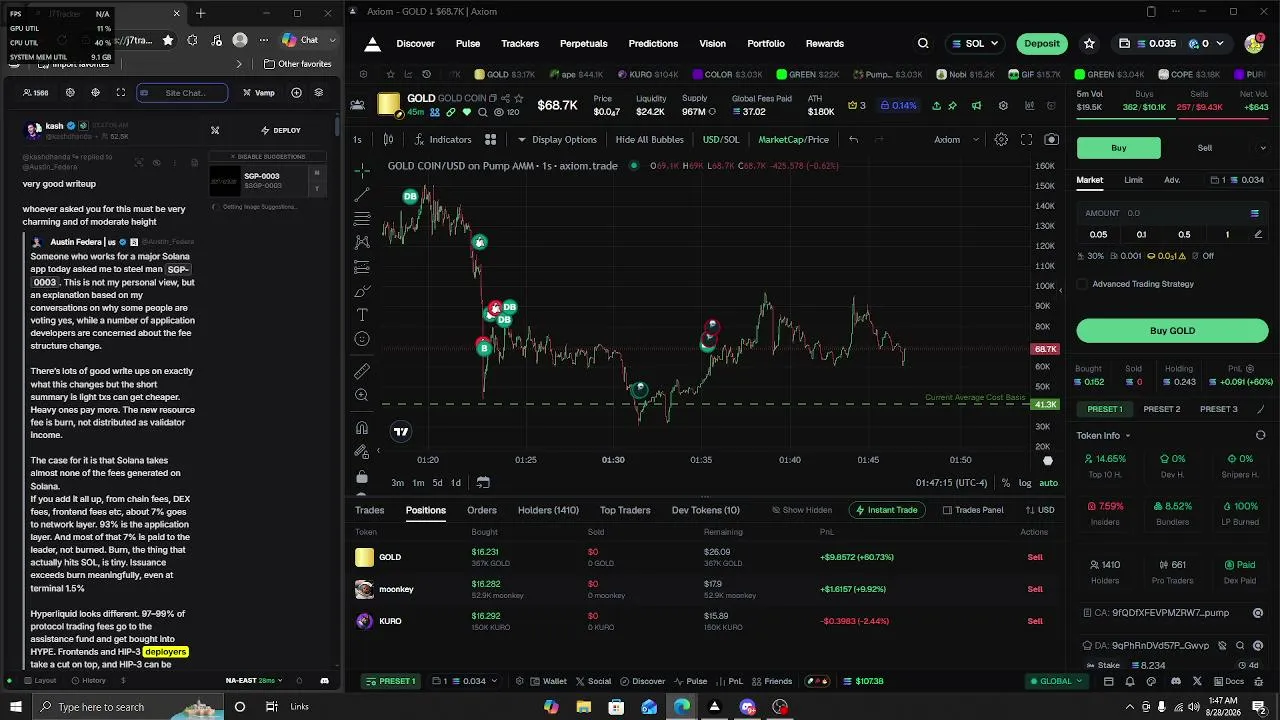The width and height of the screenshot is (1280, 720).
Task: Open the SOL chain selector dropdown
Action: 975,44
